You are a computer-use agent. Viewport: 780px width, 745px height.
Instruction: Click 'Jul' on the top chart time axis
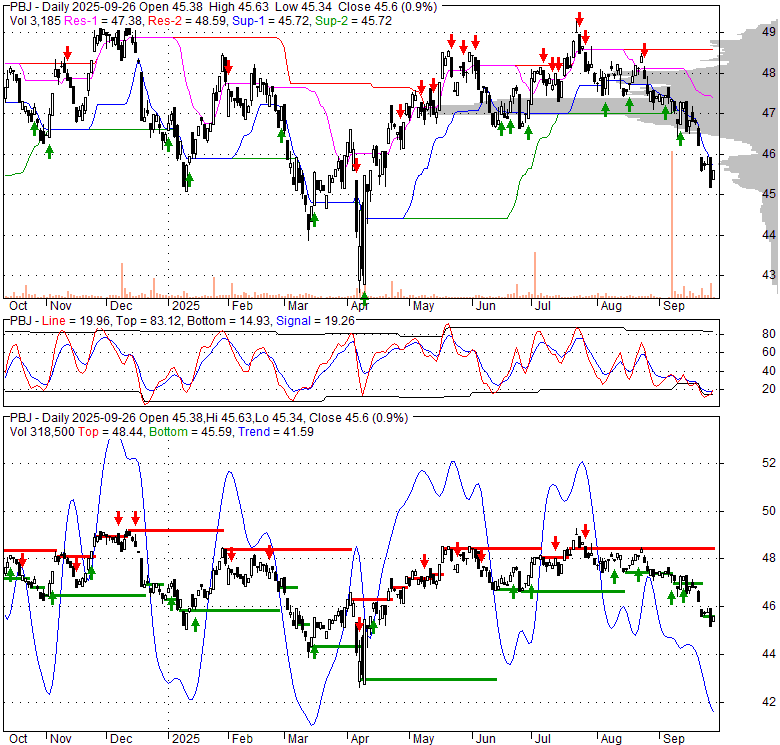pyautogui.click(x=542, y=306)
